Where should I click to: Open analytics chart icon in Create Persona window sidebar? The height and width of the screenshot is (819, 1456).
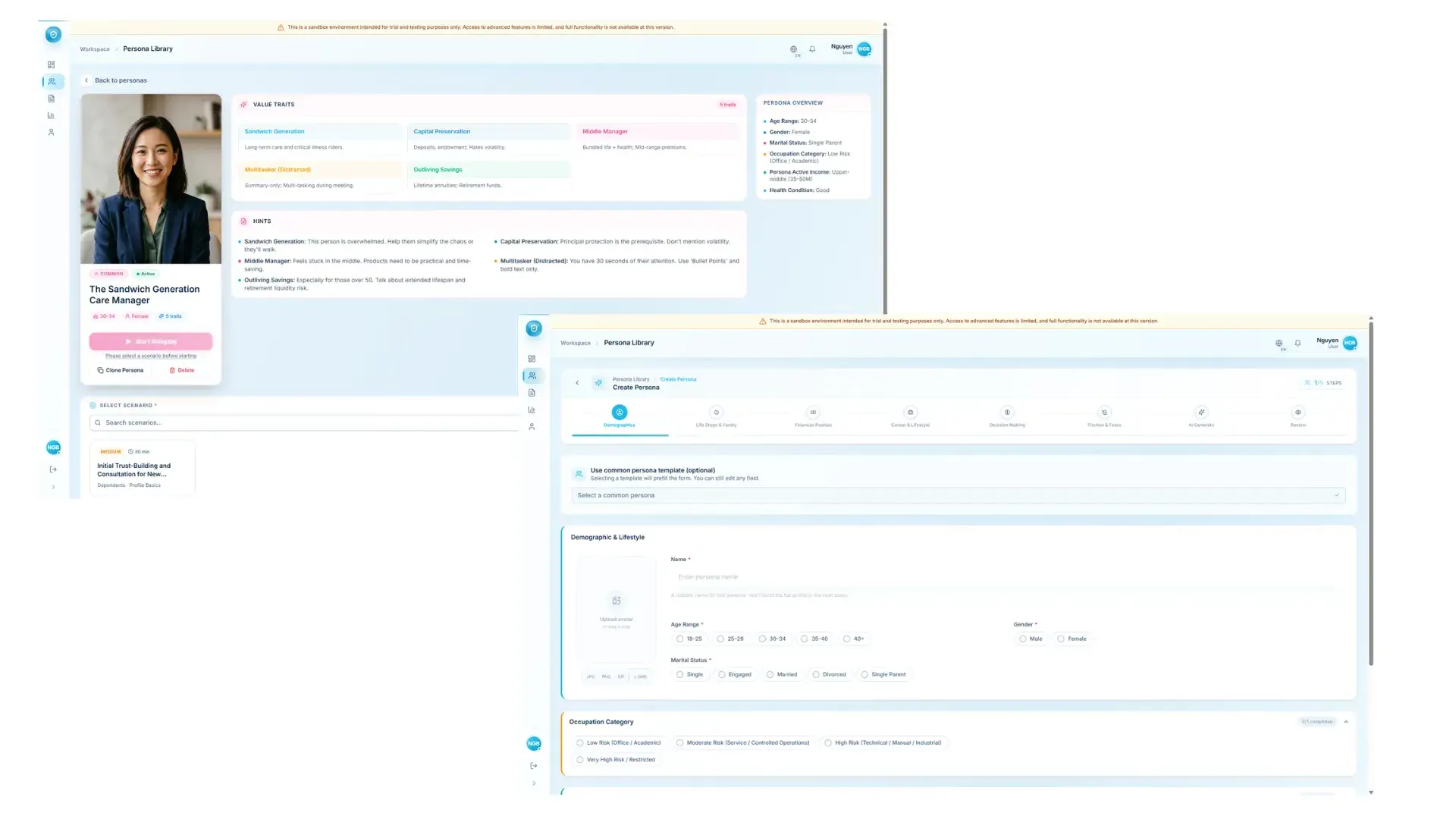click(x=532, y=409)
